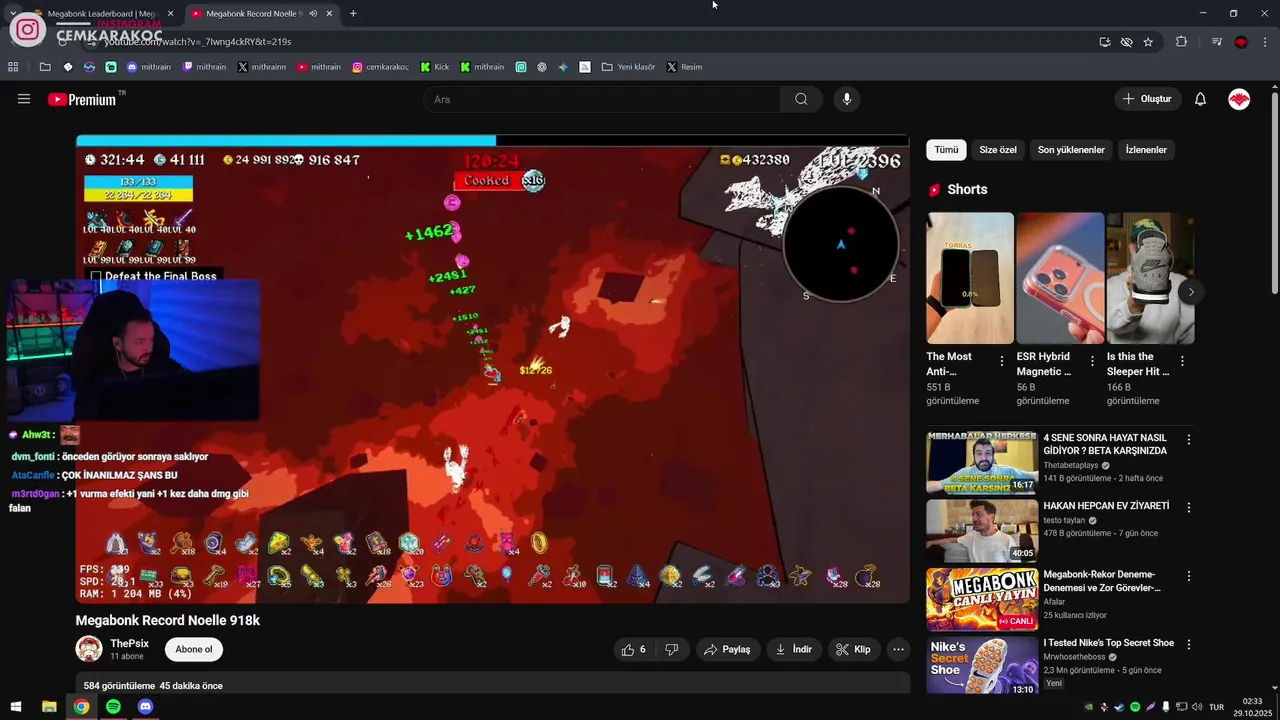The height and width of the screenshot is (720, 1280).
Task: Open the HAKAN HEPCAN EV ZİYARETİ thumbnail
Action: click(x=982, y=530)
